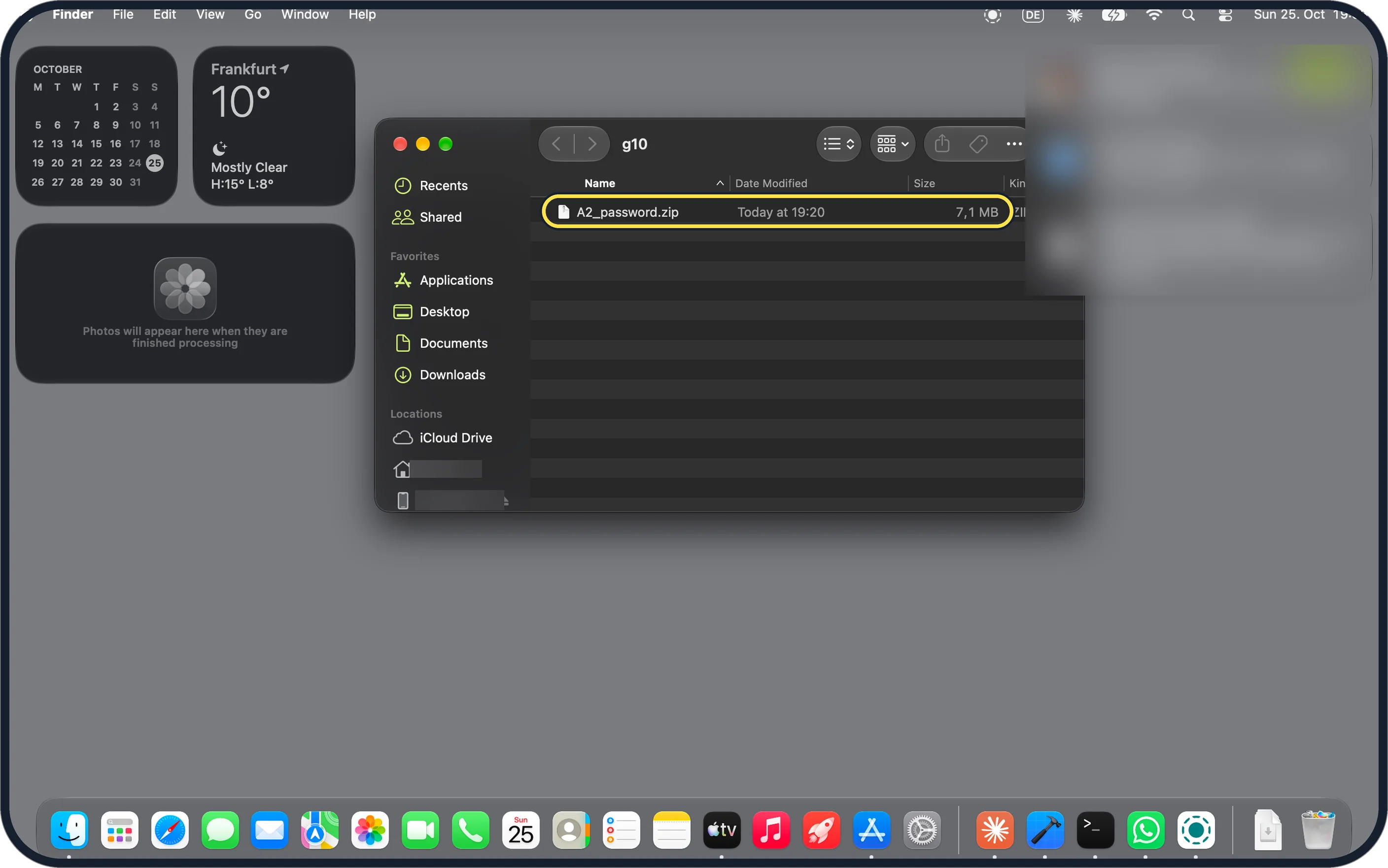Open Applications in the Finder sidebar

[x=456, y=280]
